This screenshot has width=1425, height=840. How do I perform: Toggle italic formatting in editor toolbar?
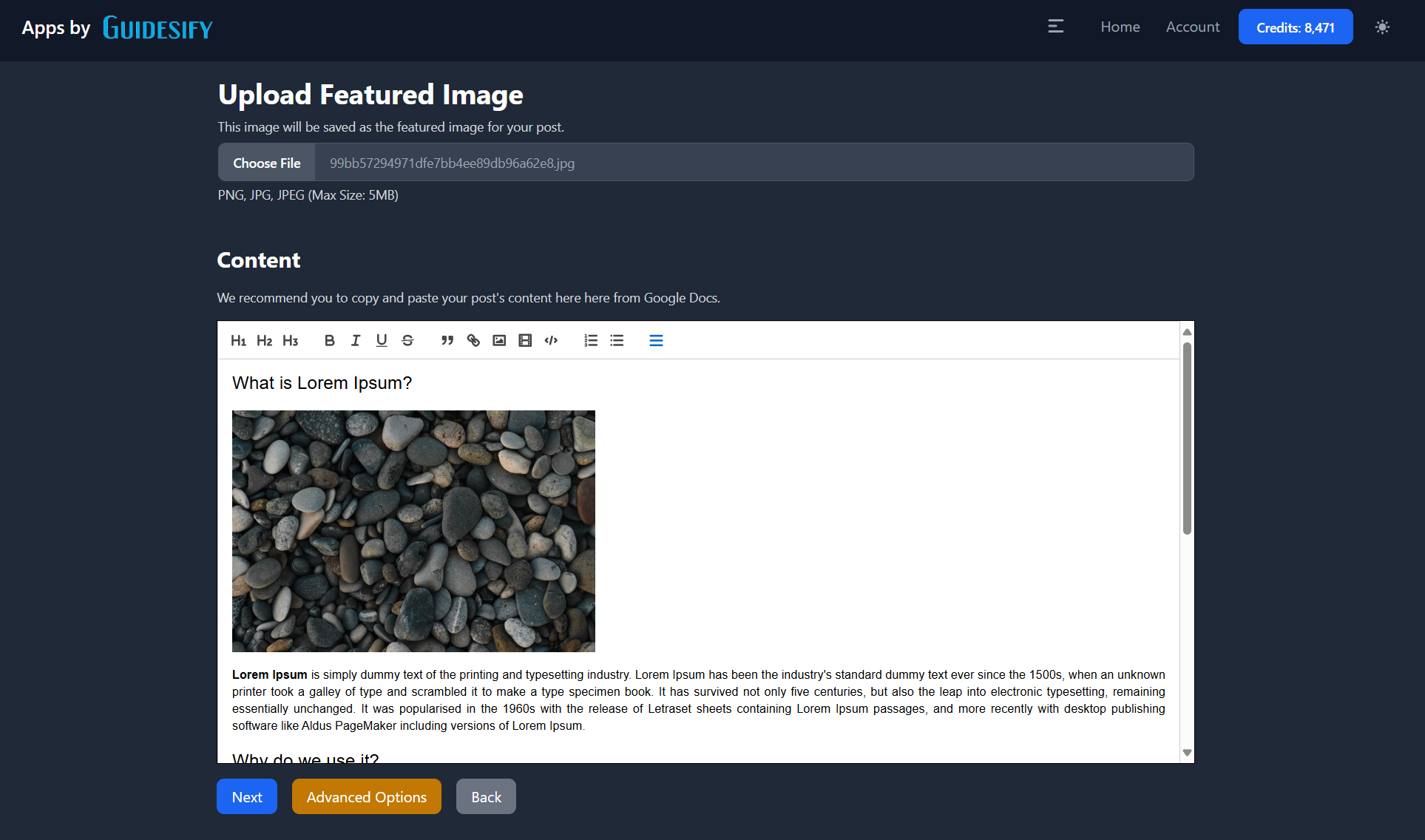click(356, 341)
